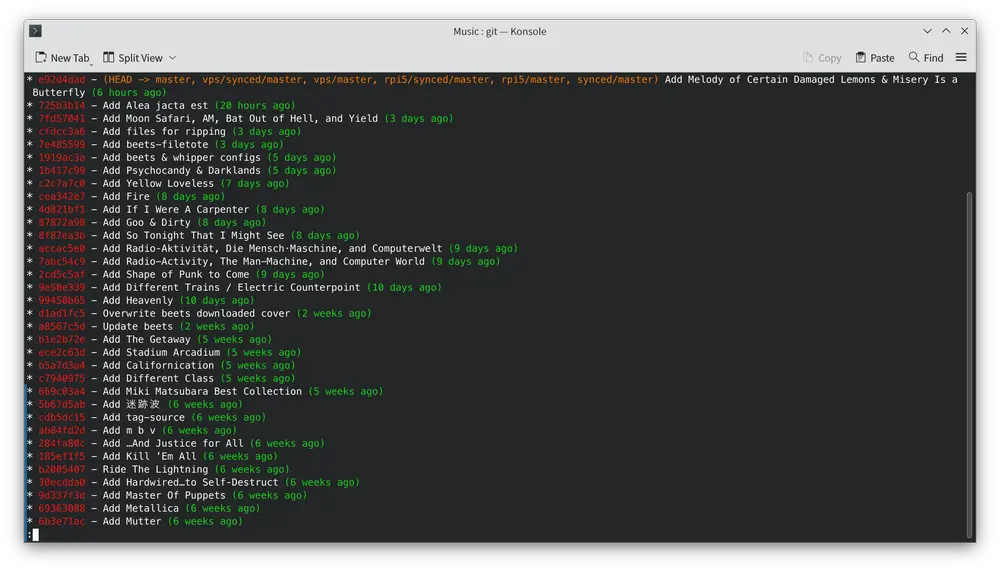The image size is (1000, 571).
Task: Click the 'Add Stadium Arcadium' commit line
Action: (x=161, y=353)
